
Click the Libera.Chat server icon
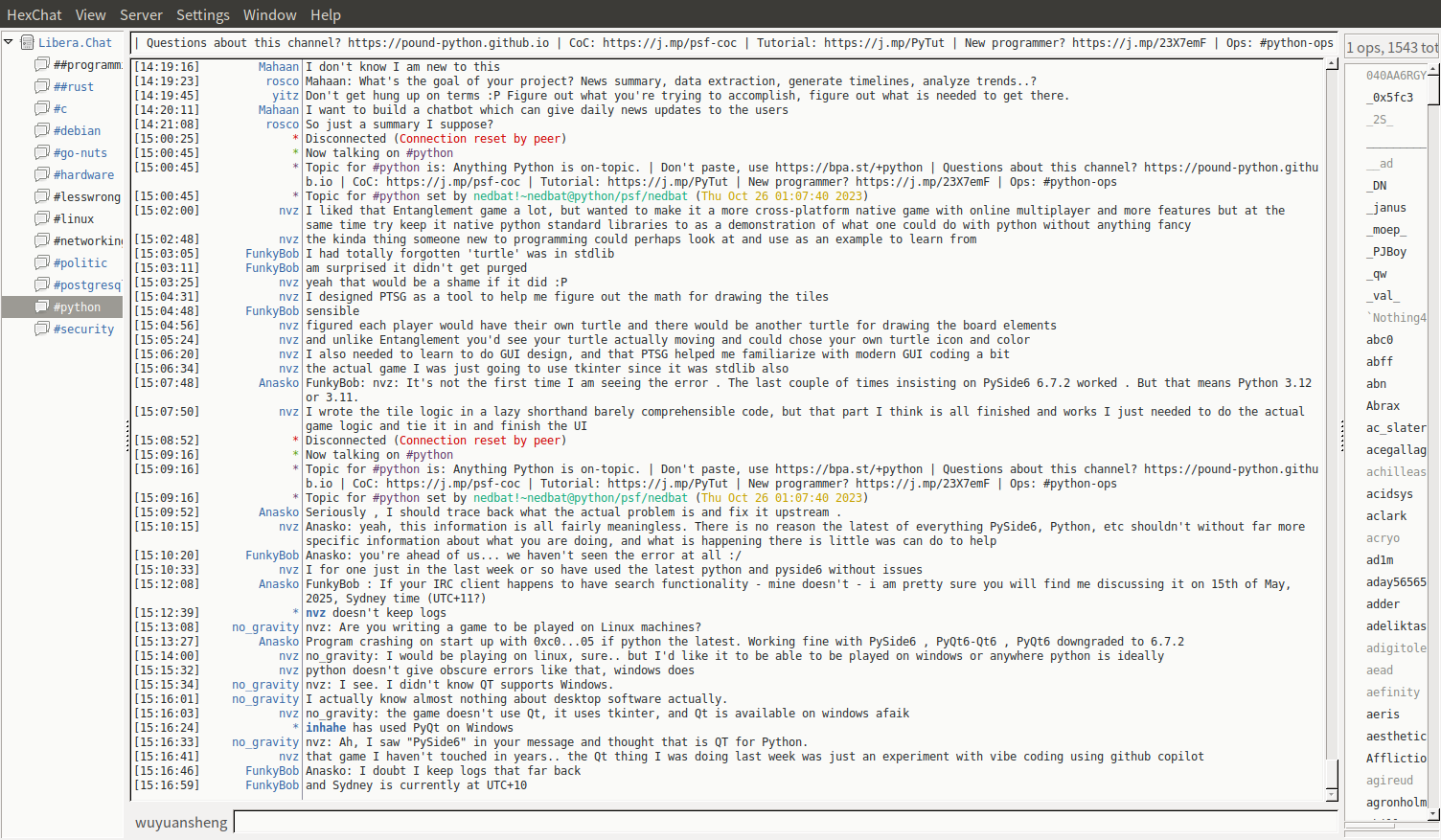[28, 42]
